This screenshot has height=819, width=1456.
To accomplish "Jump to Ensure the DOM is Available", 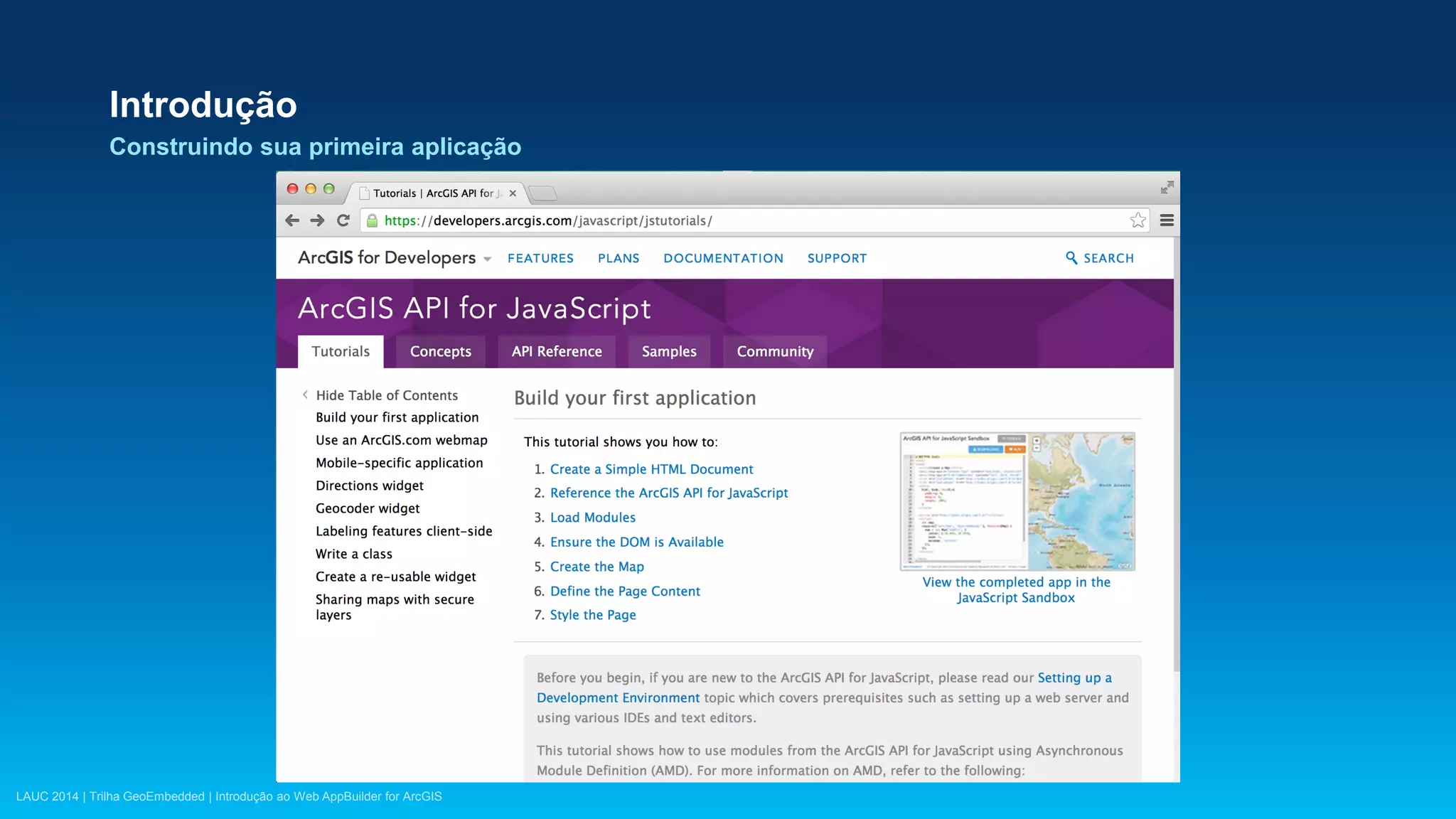I will [x=637, y=542].
